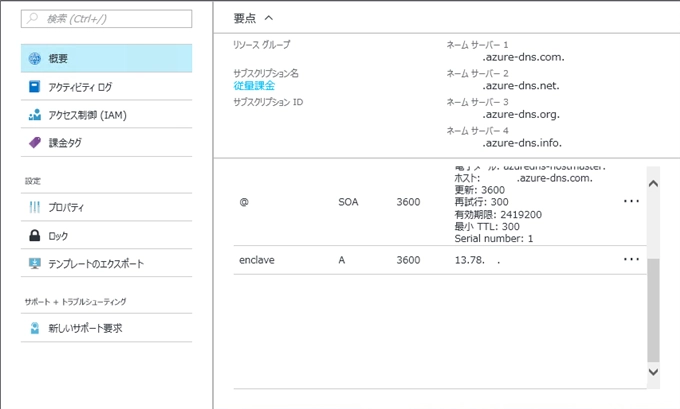Click the record list scroll down arrow
The width and height of the screenshot is (680, 409).
tap(653, 372)
